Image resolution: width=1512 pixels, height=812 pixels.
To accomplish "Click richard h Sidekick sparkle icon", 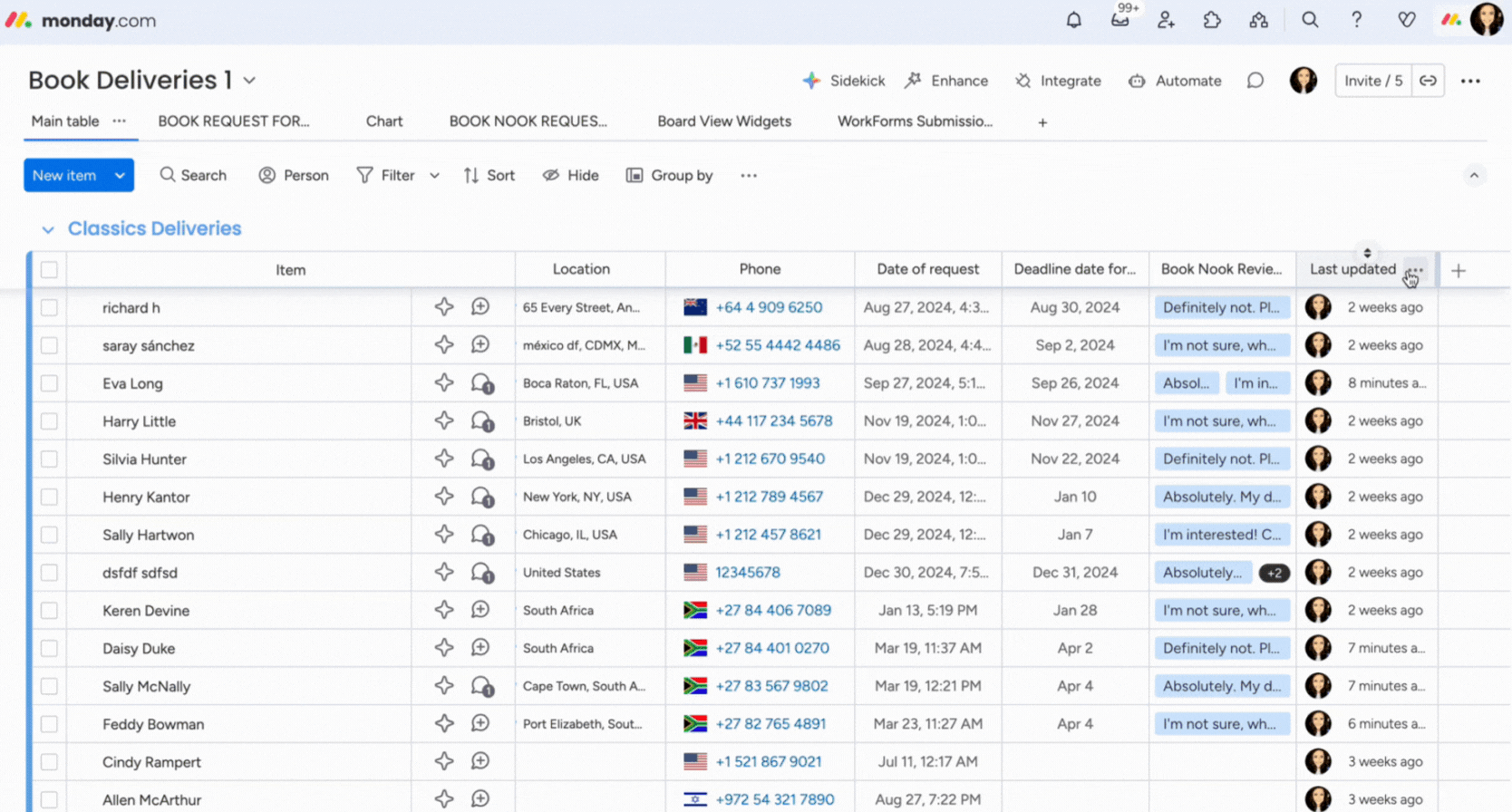I will [443, 306].
